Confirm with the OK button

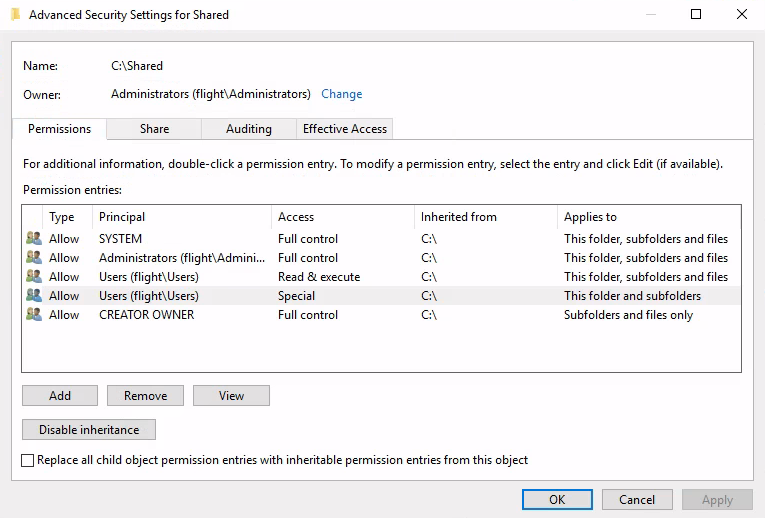click(x=557, y=499)
